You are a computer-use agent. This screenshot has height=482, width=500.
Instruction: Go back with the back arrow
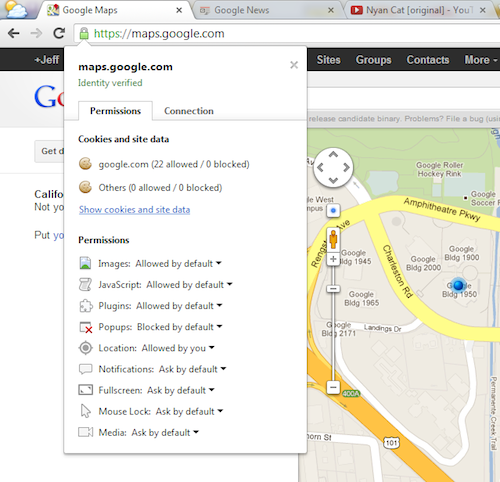14,33
